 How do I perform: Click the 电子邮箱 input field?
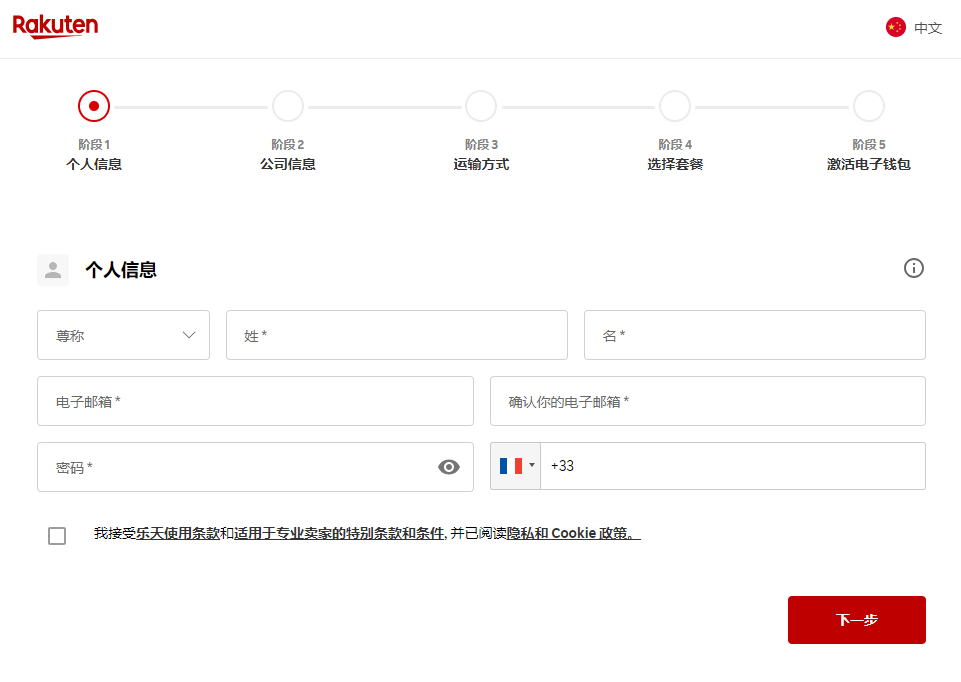point(255,400)
